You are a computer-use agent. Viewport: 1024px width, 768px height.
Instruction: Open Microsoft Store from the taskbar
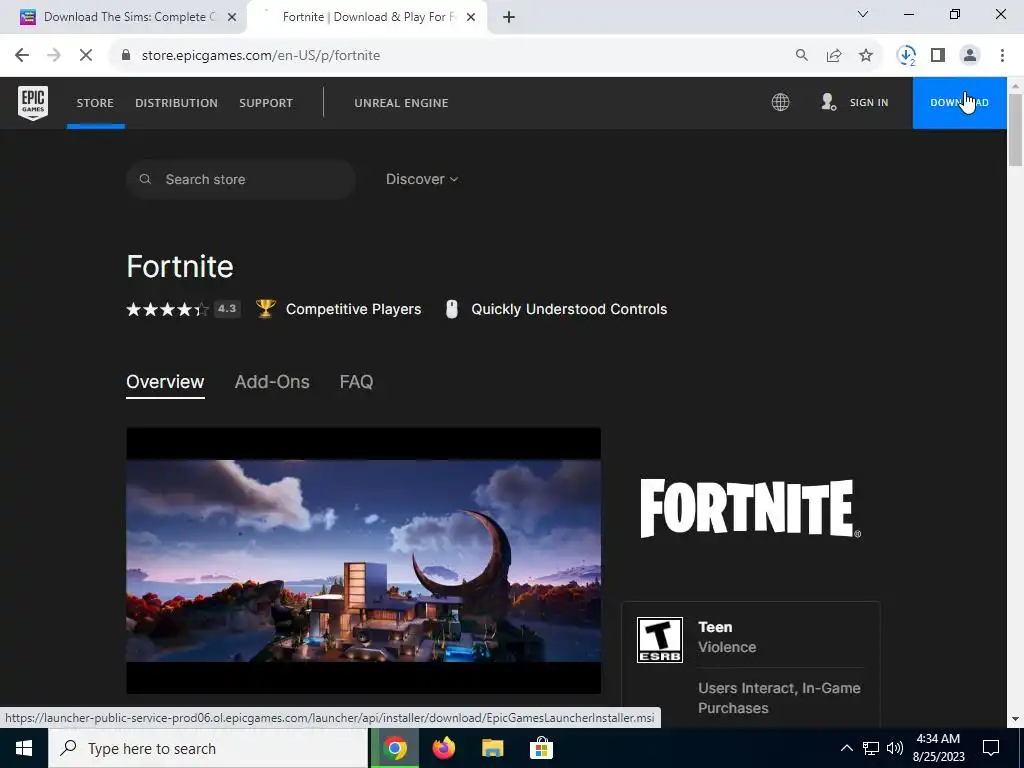(x=541, y=748)
